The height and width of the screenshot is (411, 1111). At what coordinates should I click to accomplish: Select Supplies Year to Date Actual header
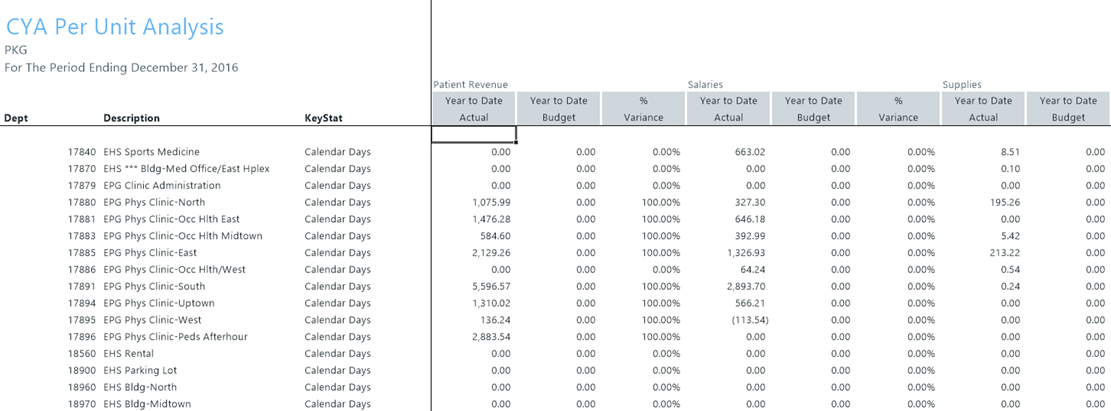tap(983, 109)
